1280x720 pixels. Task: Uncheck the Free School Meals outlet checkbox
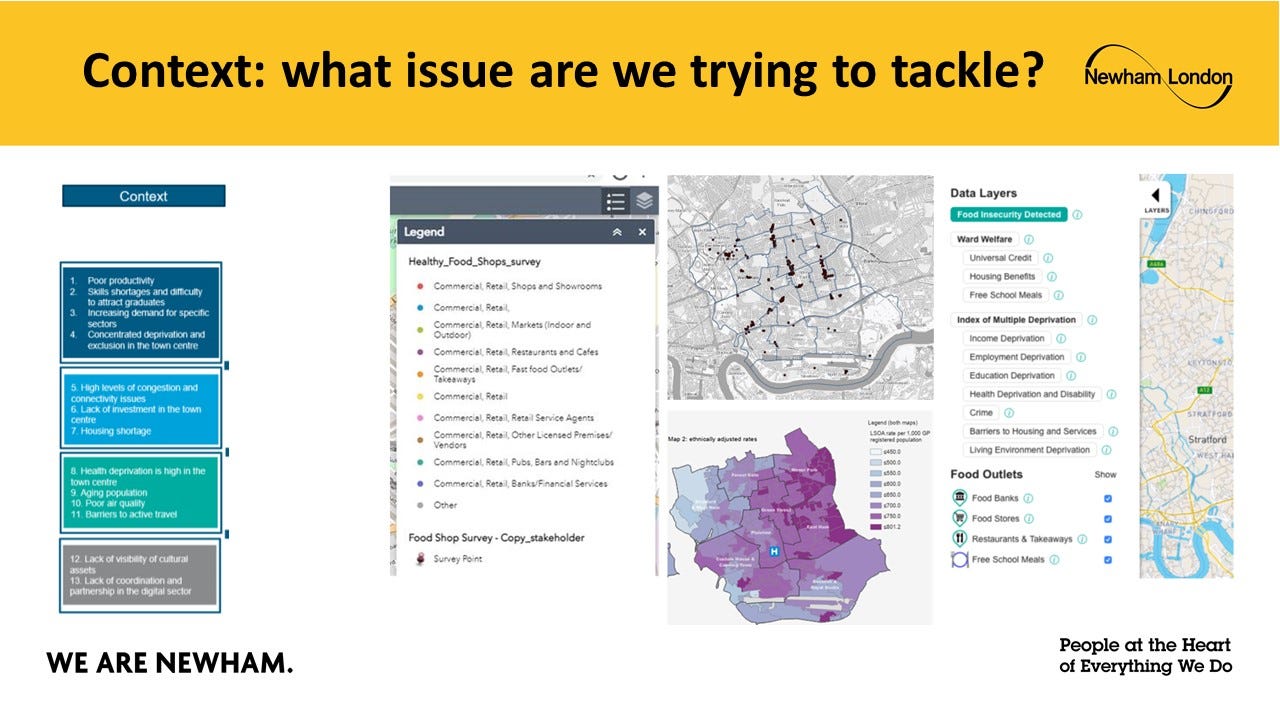click(1108, 559)
